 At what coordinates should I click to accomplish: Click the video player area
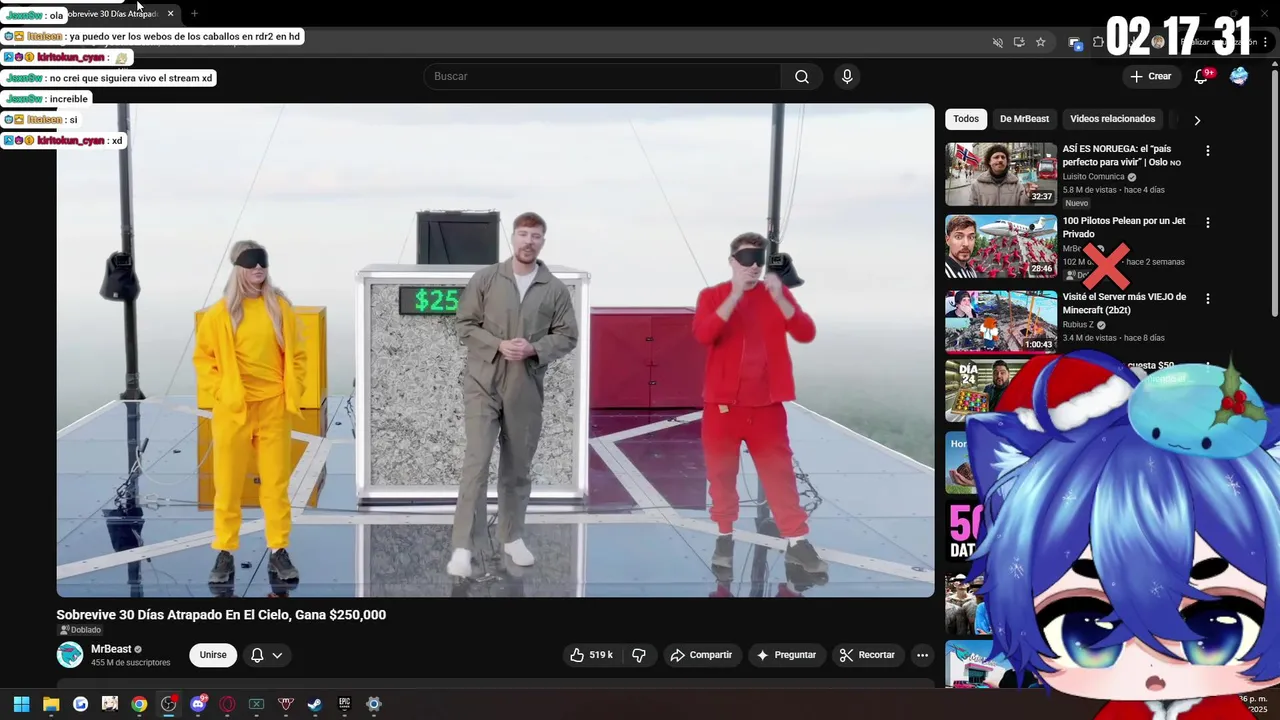495,350
